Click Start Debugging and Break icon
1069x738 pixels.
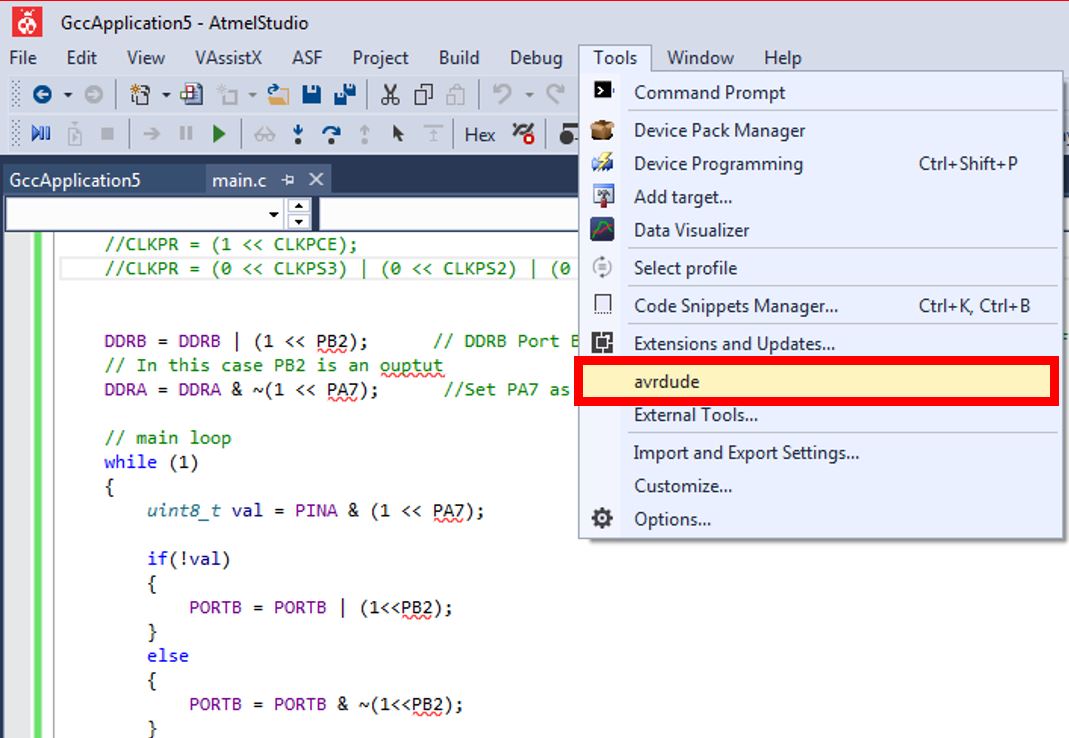(41, 134)
